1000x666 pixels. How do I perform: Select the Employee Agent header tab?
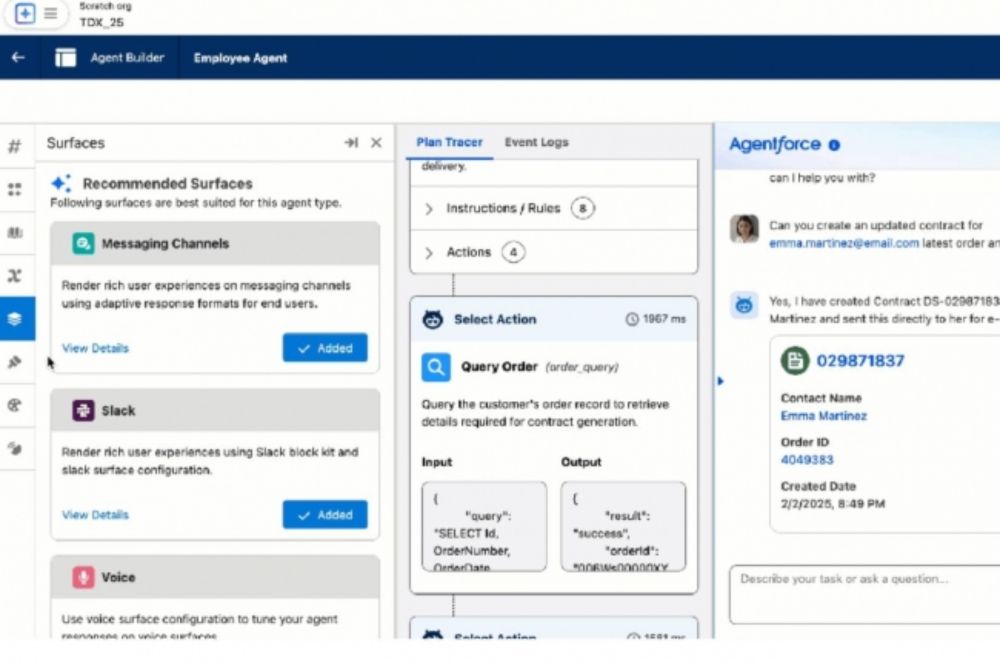[240, 58]
